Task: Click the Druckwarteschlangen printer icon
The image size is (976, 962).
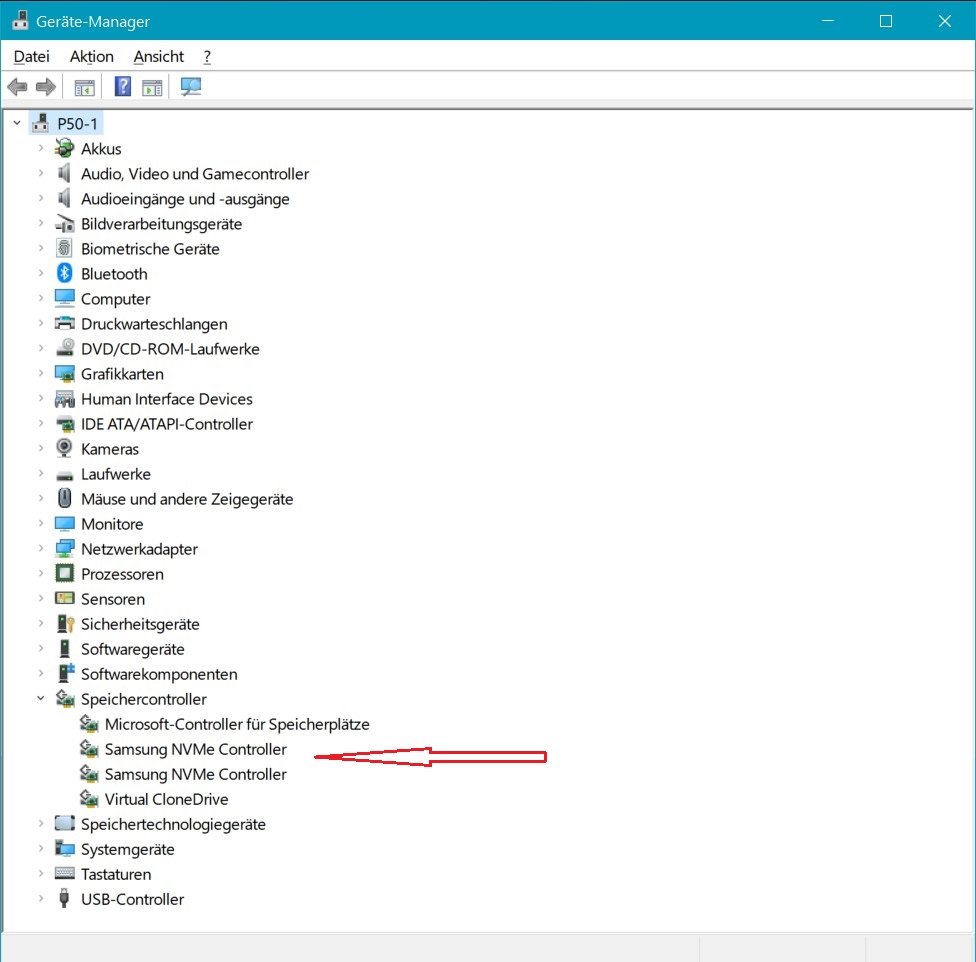Action: [64, 323]
